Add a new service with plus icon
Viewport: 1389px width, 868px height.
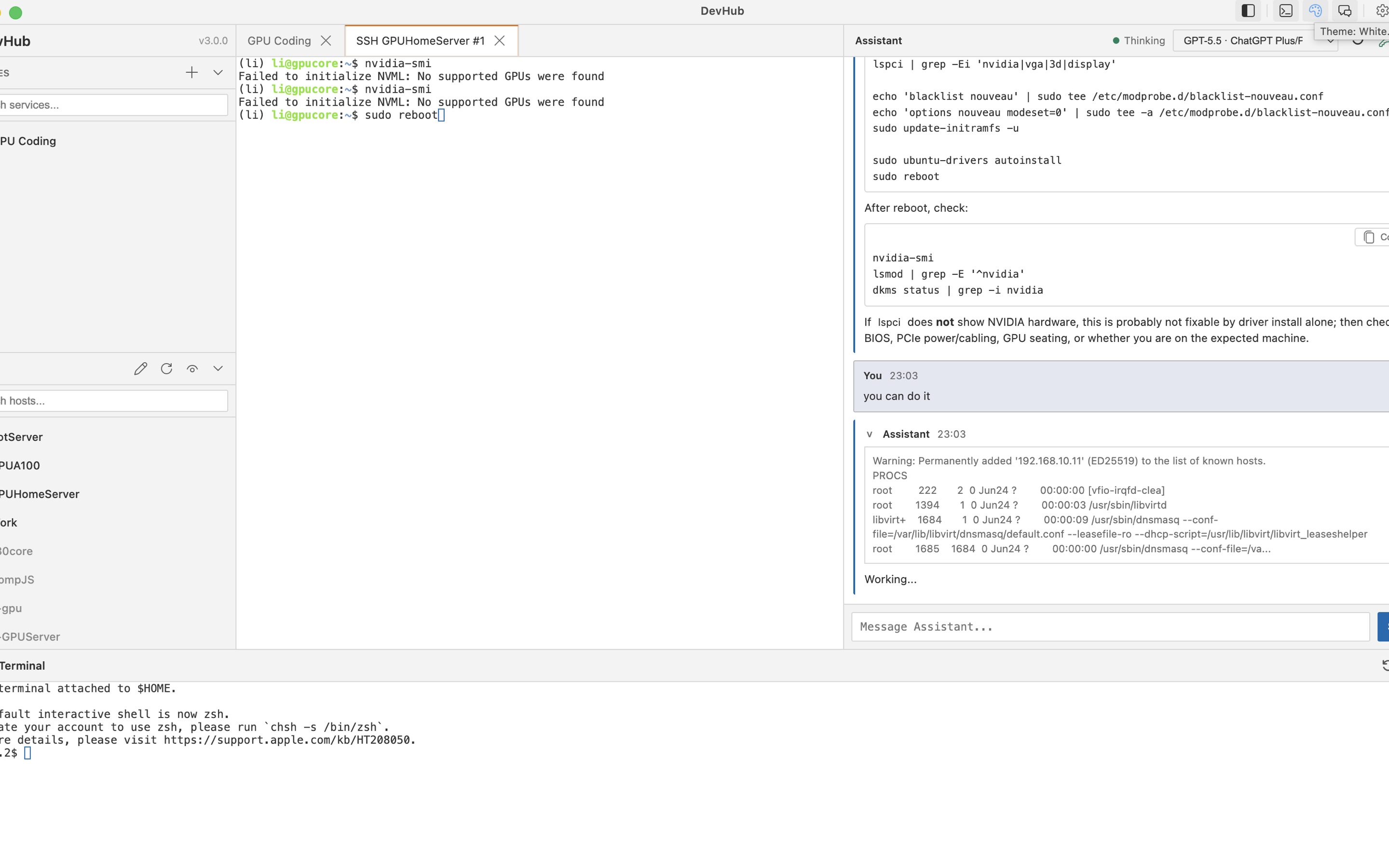pos(191,72)
